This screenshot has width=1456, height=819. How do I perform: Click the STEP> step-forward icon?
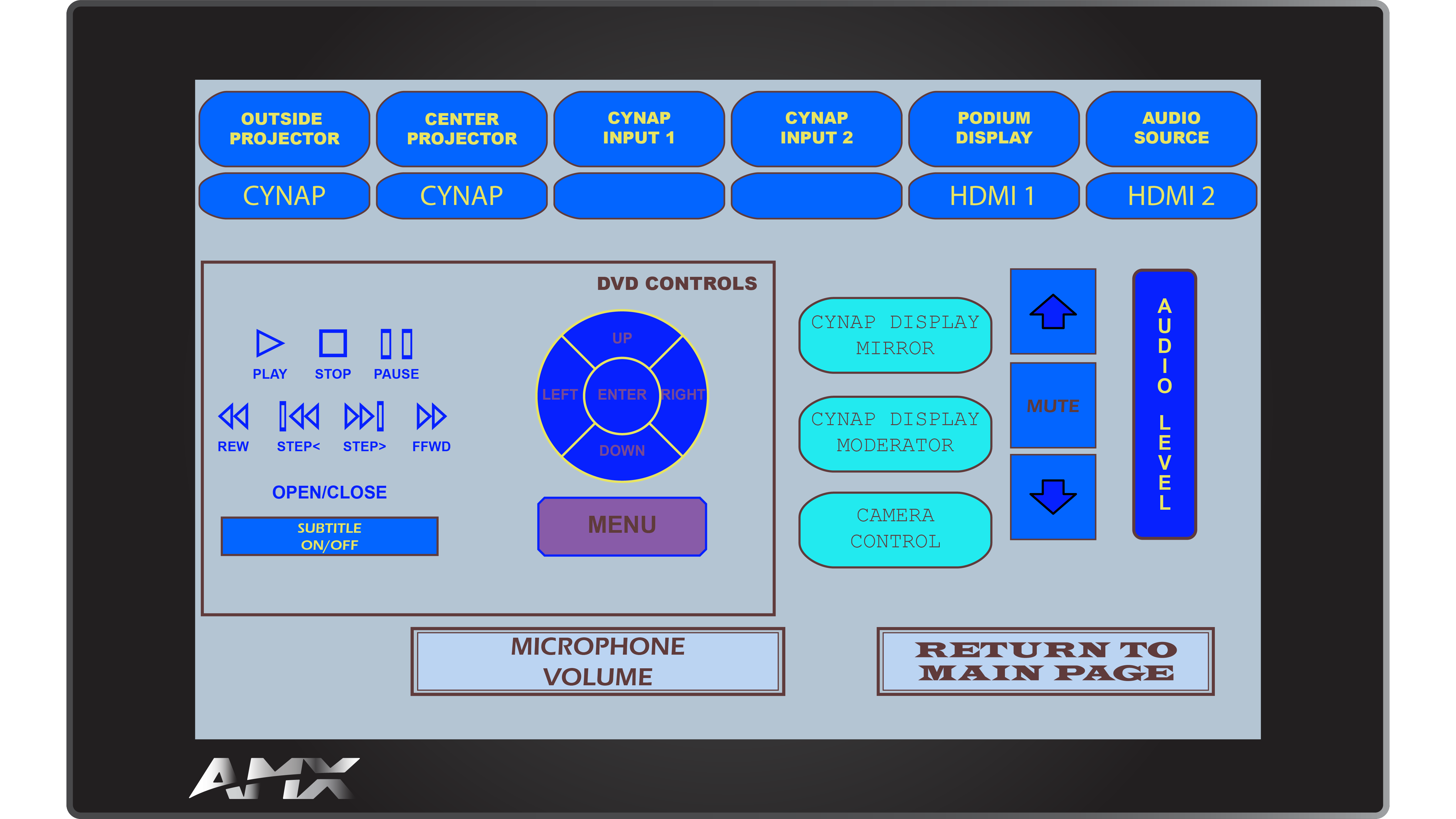coord(365,417)
